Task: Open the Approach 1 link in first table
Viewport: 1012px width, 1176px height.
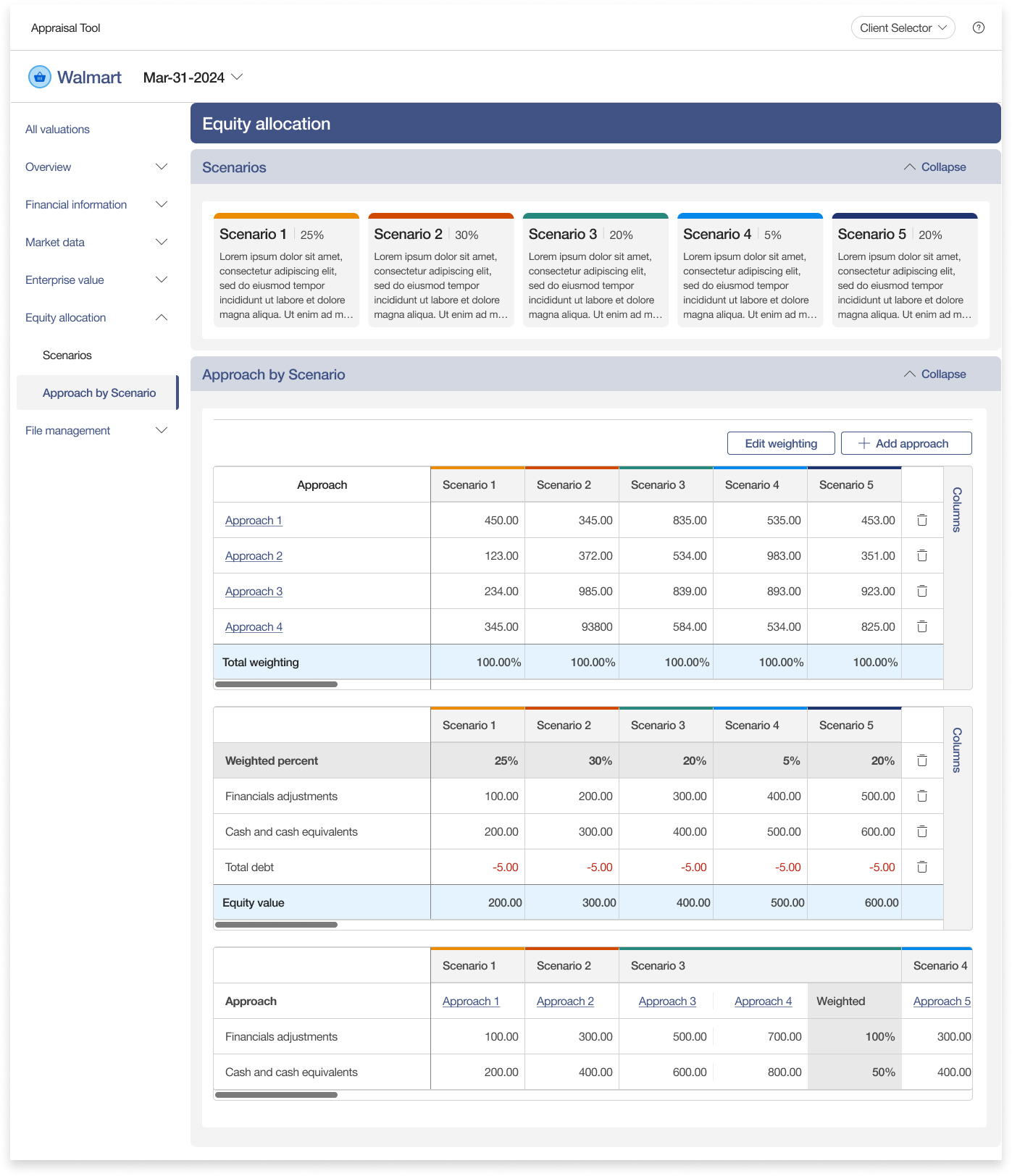Action: click(254, 520)
